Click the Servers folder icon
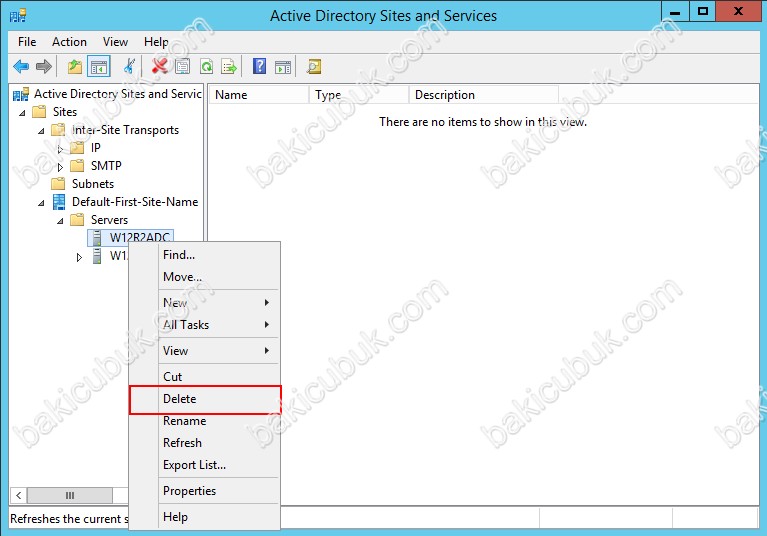Screen dimensions: 767x536 point(77,220)
